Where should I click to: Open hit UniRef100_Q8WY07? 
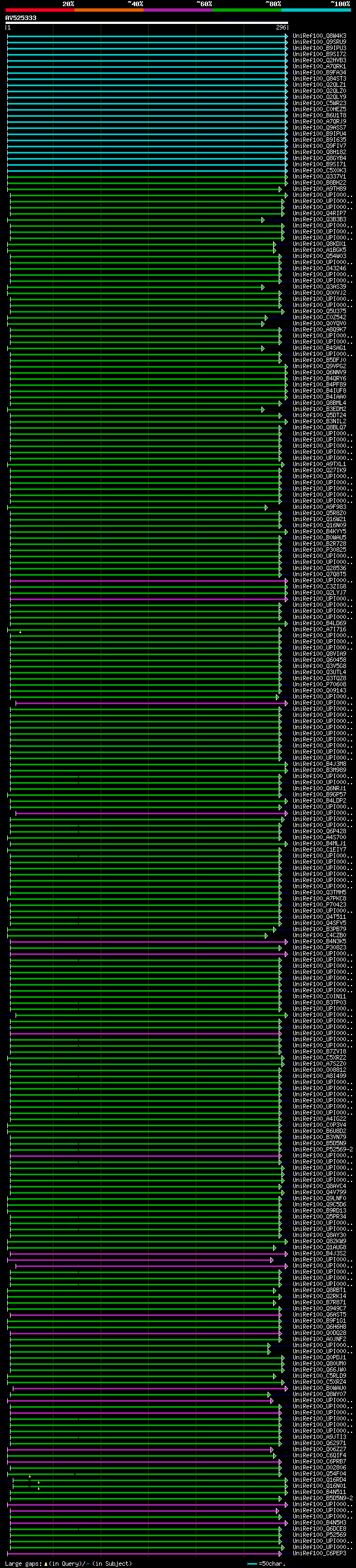point(319,1394)
